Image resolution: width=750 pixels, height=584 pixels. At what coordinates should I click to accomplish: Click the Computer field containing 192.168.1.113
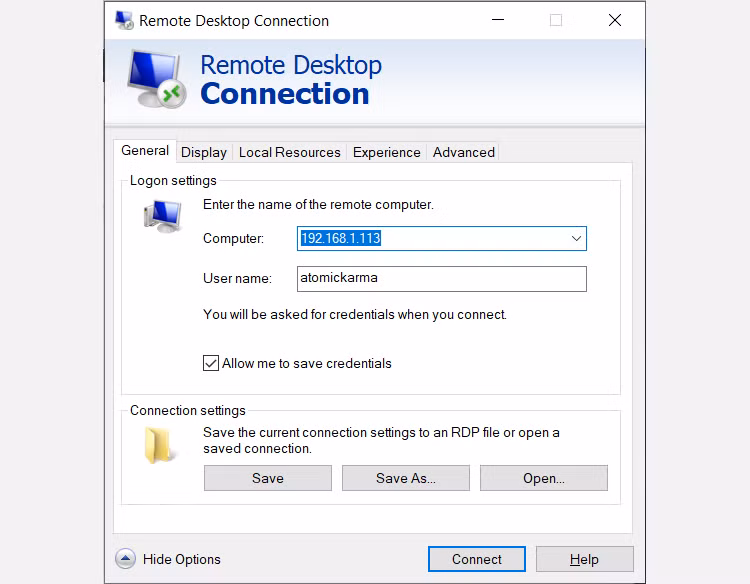441,238
